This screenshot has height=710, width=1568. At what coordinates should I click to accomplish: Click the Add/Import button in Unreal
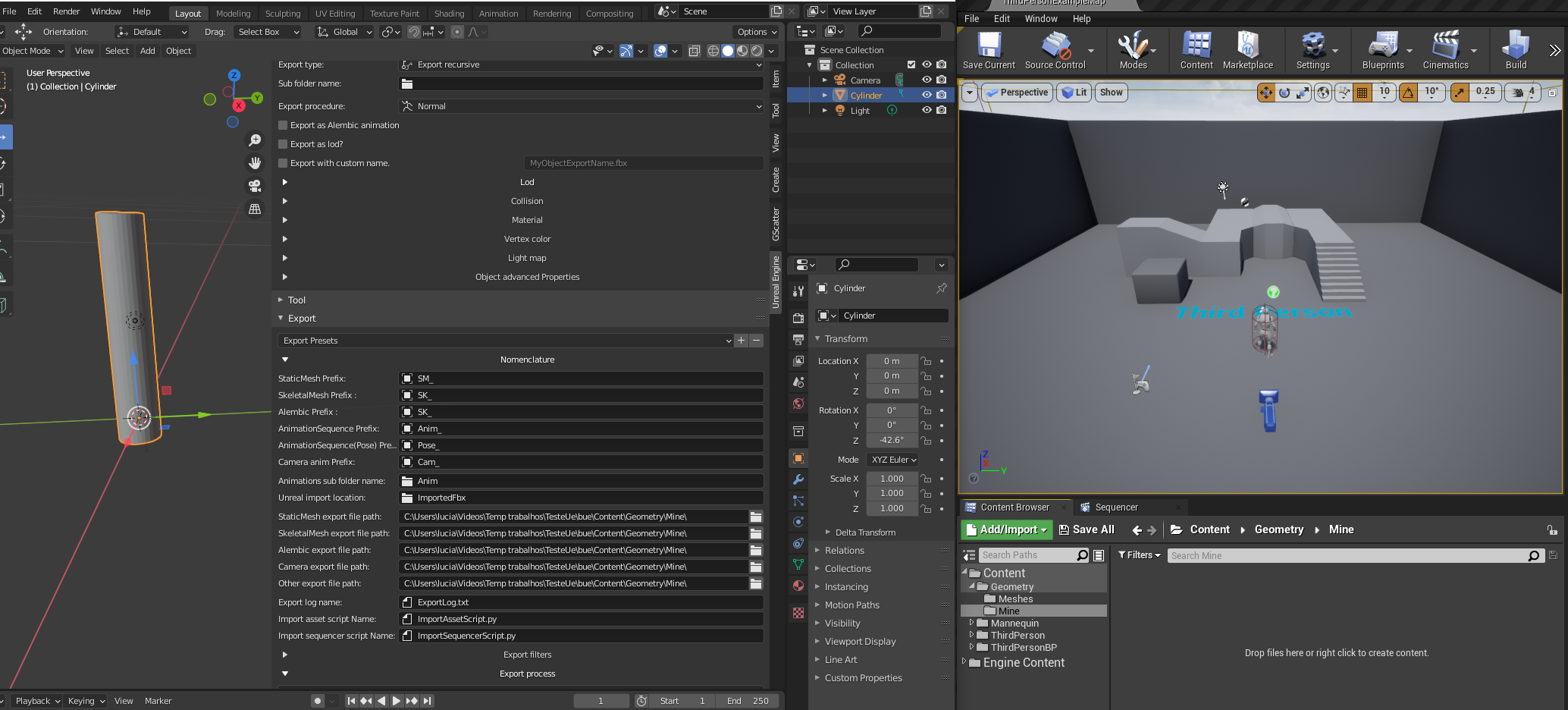pyautogui.click(x=1005, y=529)
